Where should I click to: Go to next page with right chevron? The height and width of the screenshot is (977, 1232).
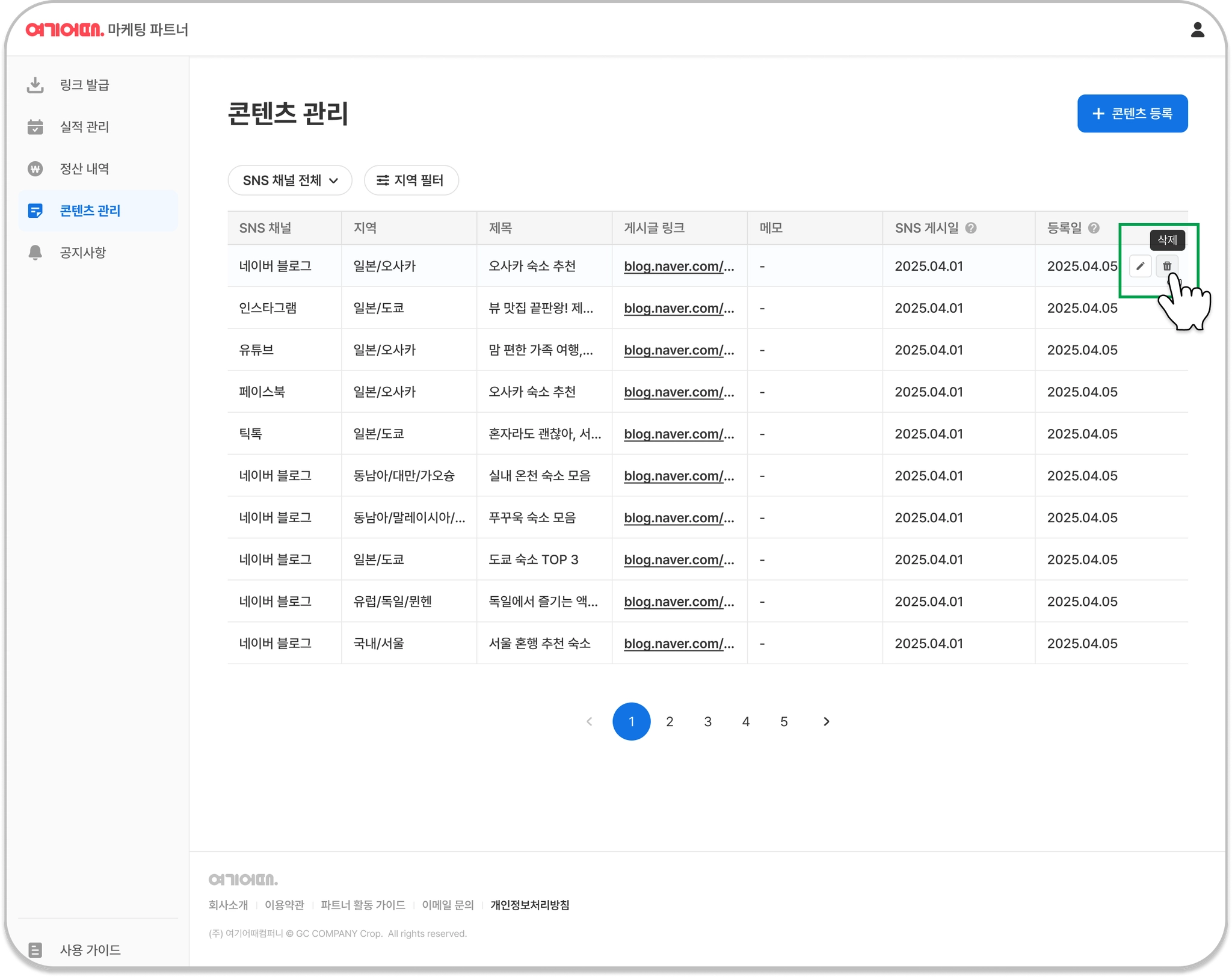(x=826, y=721)
